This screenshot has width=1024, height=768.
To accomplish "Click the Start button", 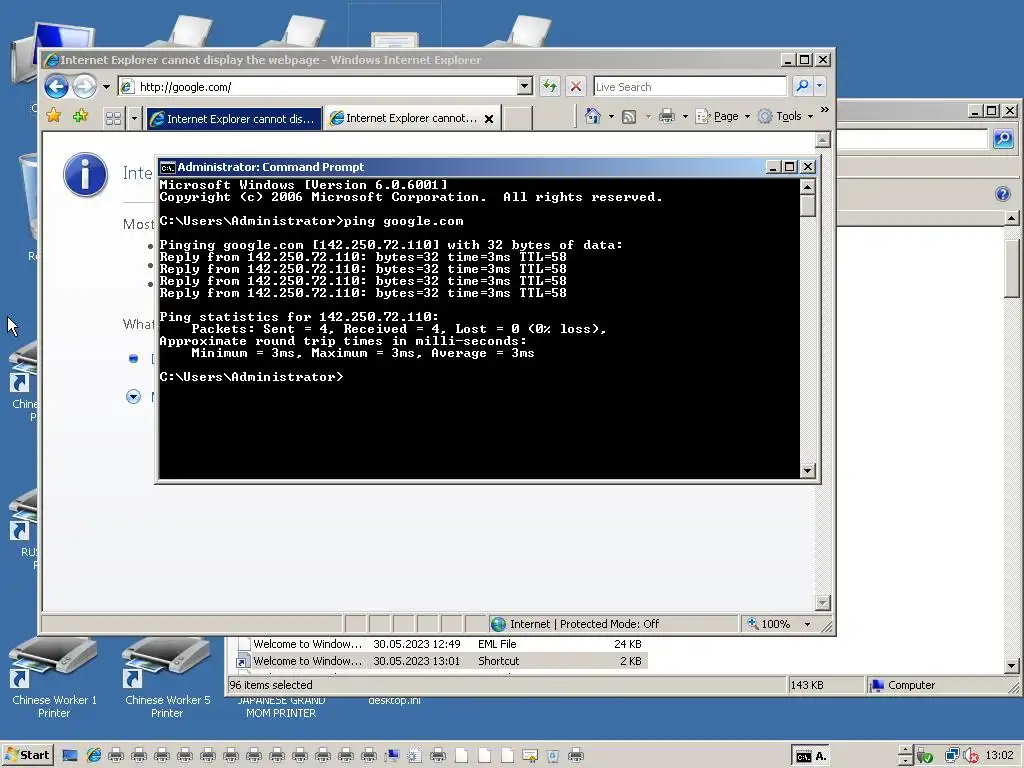I will pos(28,755).
